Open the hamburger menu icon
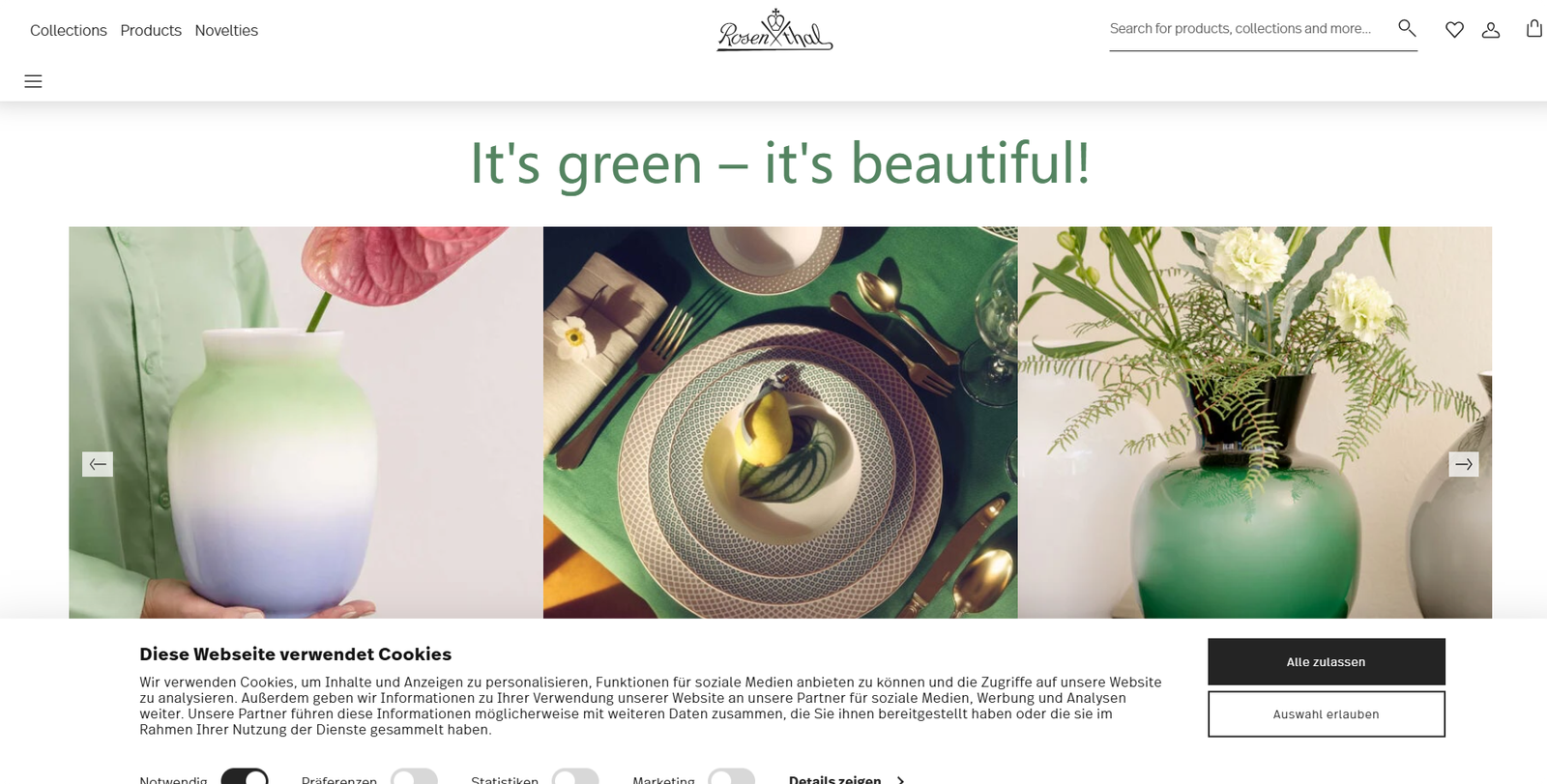1547x784 pixels. (x=33, y=81)
